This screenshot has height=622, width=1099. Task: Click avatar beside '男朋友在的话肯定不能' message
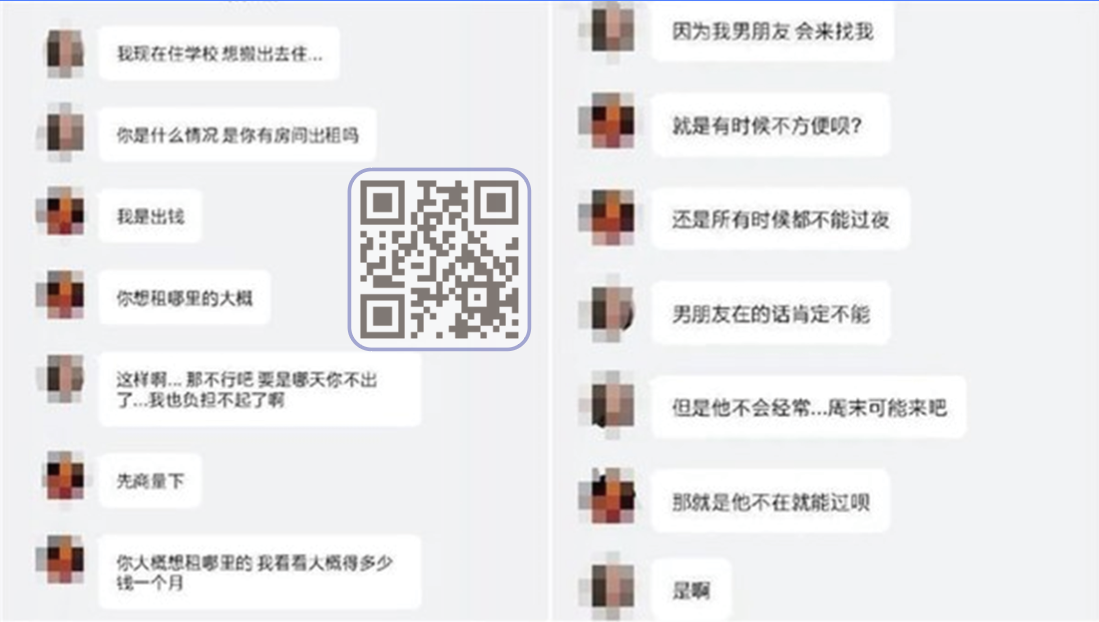612,312
